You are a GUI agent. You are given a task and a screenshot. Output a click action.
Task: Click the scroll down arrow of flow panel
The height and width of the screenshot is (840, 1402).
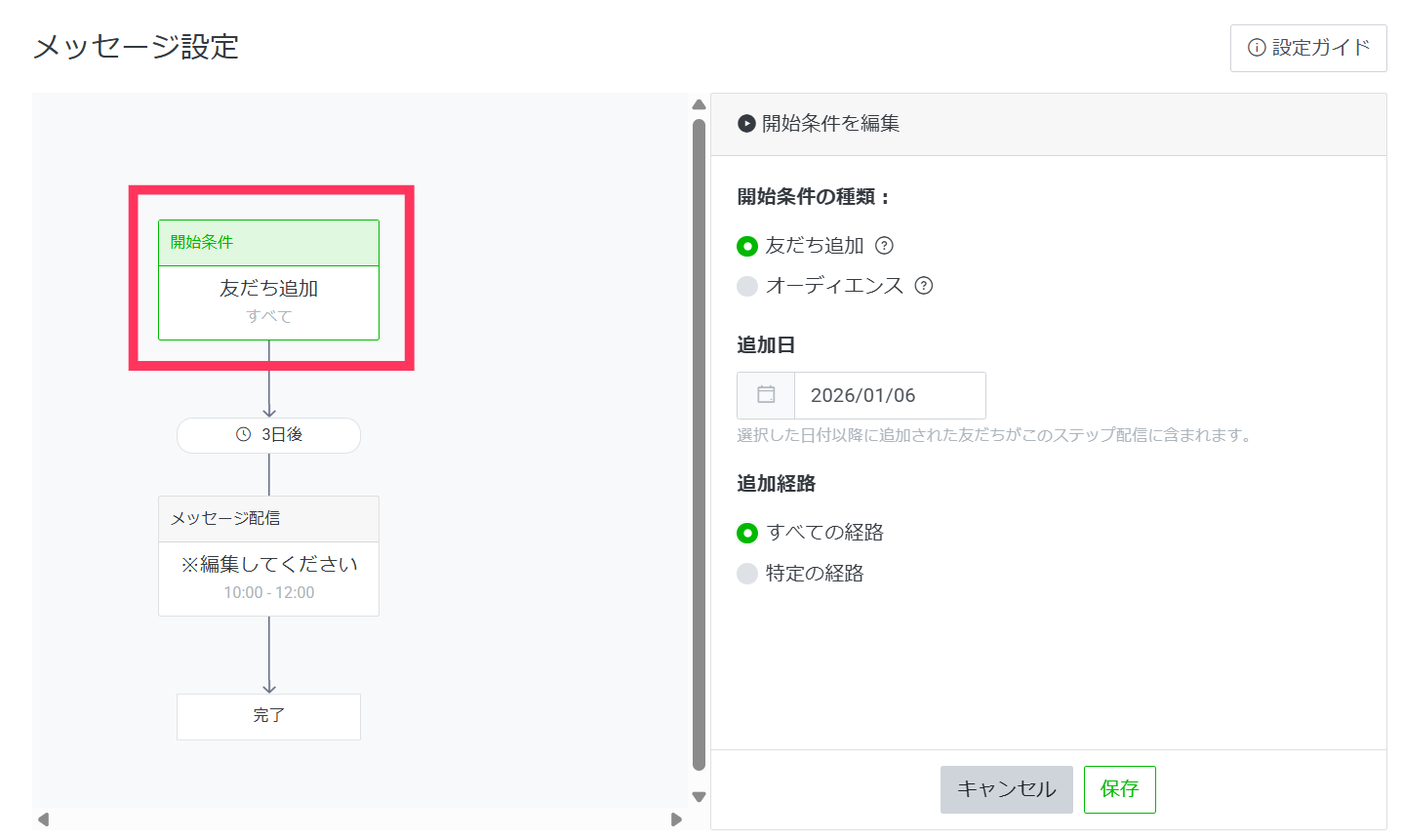pyautogui.click(x=699, y=797)
